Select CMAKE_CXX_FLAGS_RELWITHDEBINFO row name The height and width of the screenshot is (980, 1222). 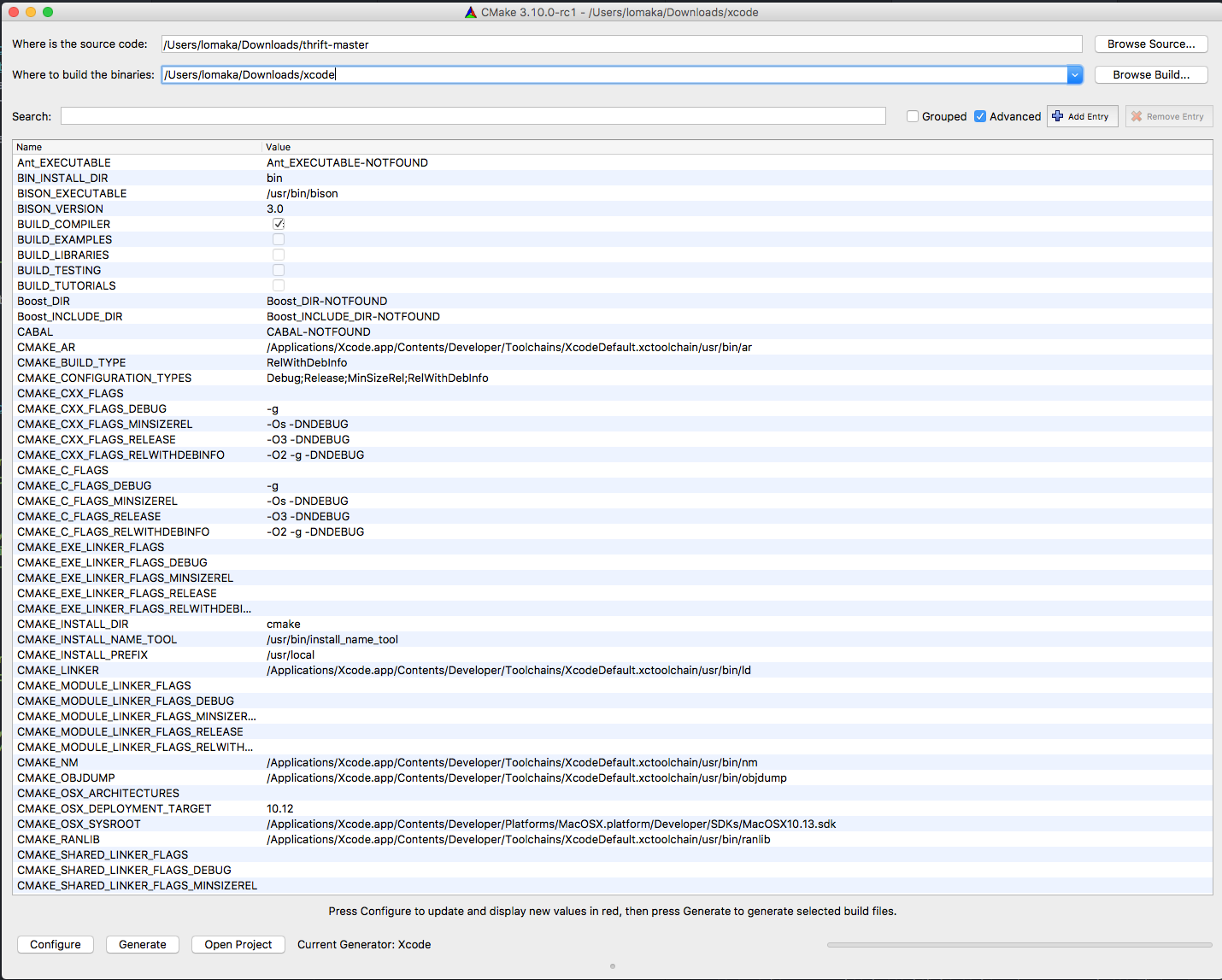point(120,455)
